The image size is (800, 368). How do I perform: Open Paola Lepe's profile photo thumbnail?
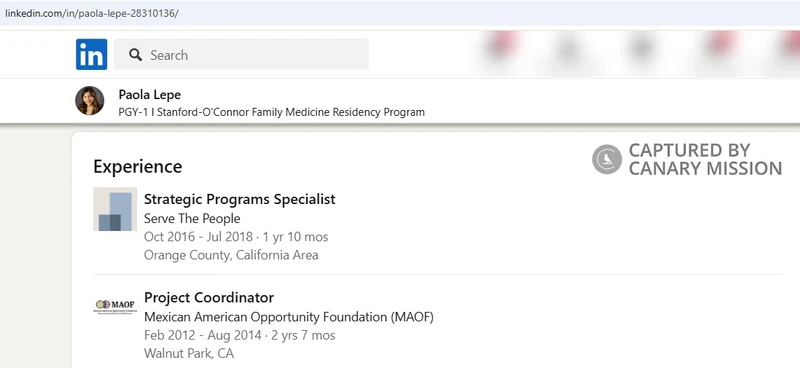[x=90, y=101]
